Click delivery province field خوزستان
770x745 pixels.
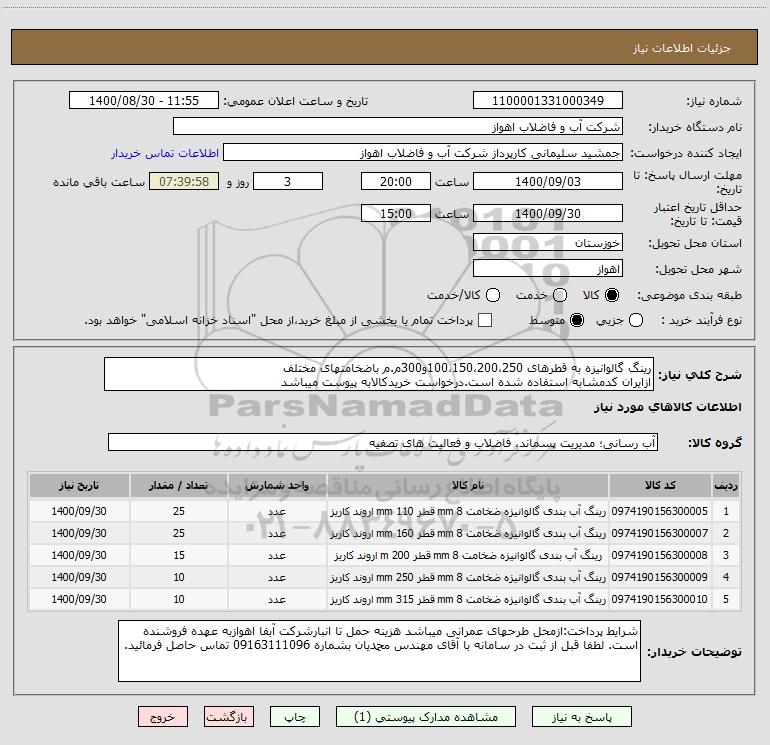point(548,243)
